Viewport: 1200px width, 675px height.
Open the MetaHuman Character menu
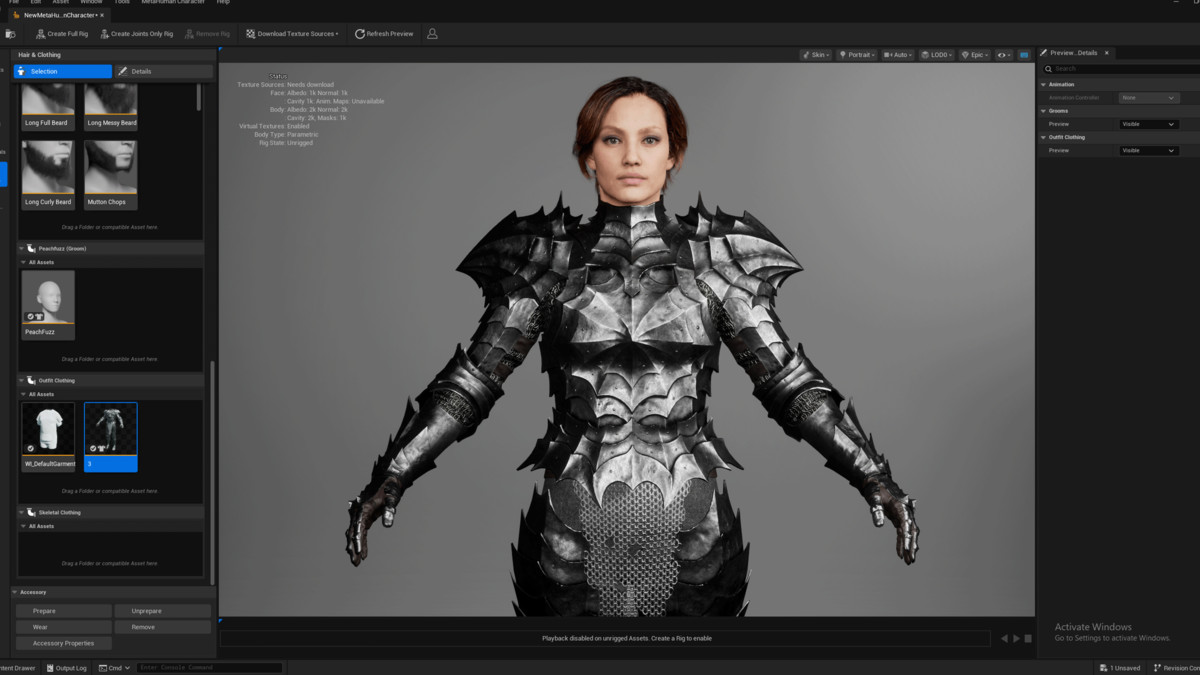pos(173,2)
